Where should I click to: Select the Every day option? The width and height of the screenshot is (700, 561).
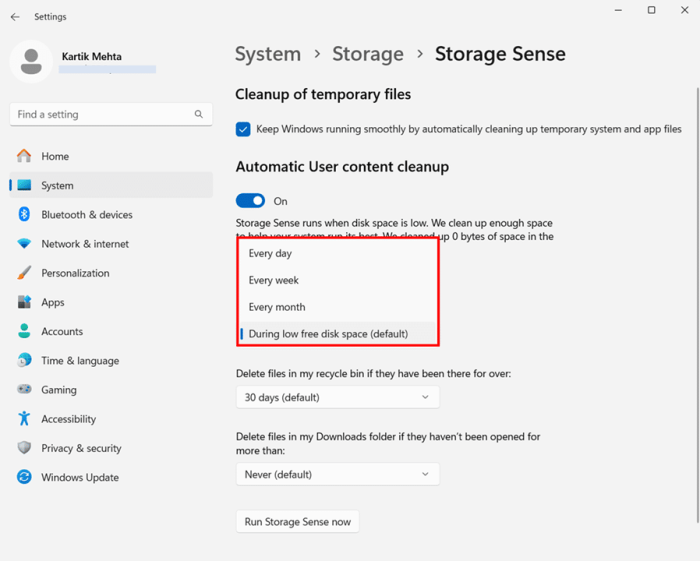(x=338, y=253)
